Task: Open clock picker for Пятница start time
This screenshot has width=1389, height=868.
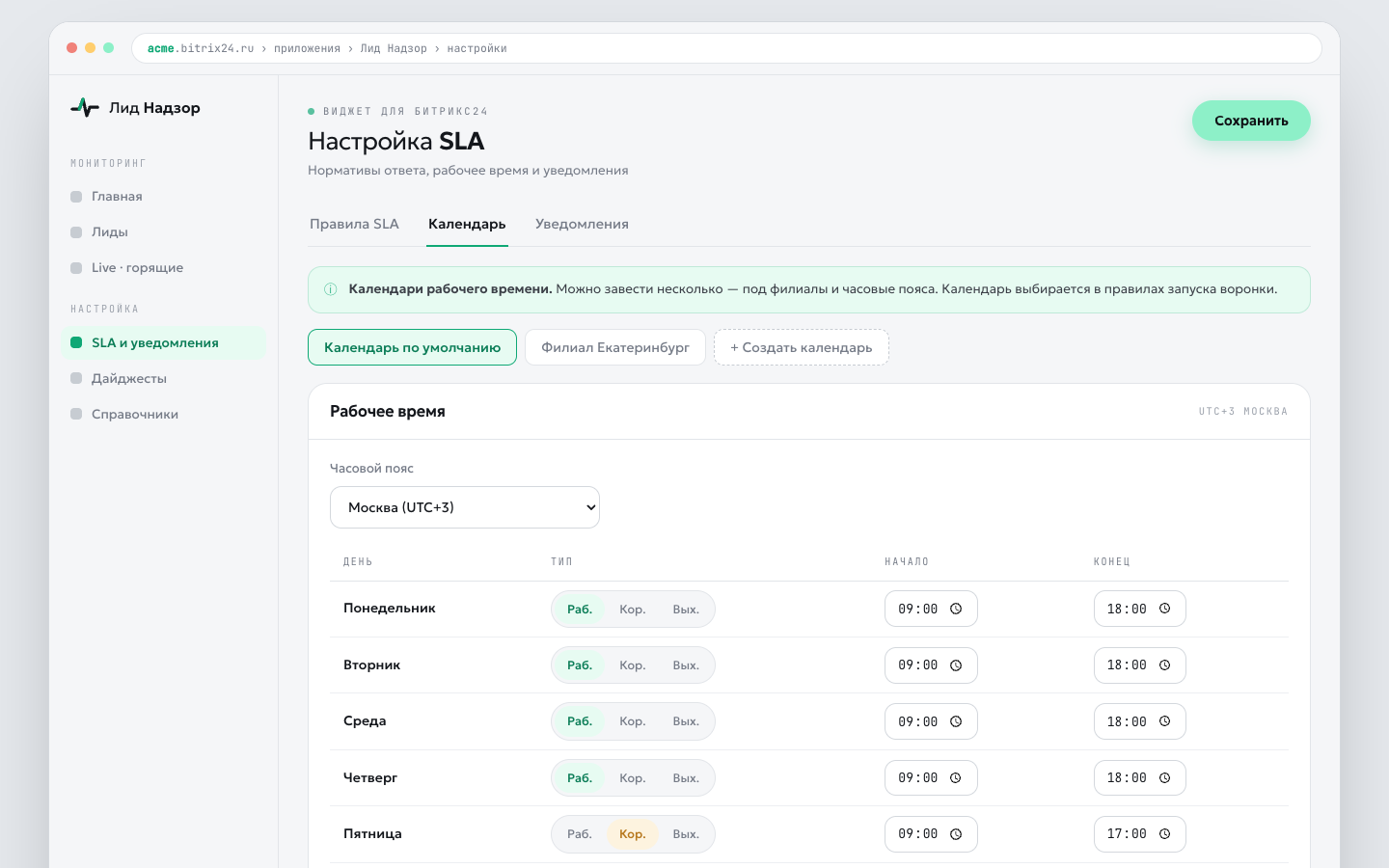Action: coord(956,834)
